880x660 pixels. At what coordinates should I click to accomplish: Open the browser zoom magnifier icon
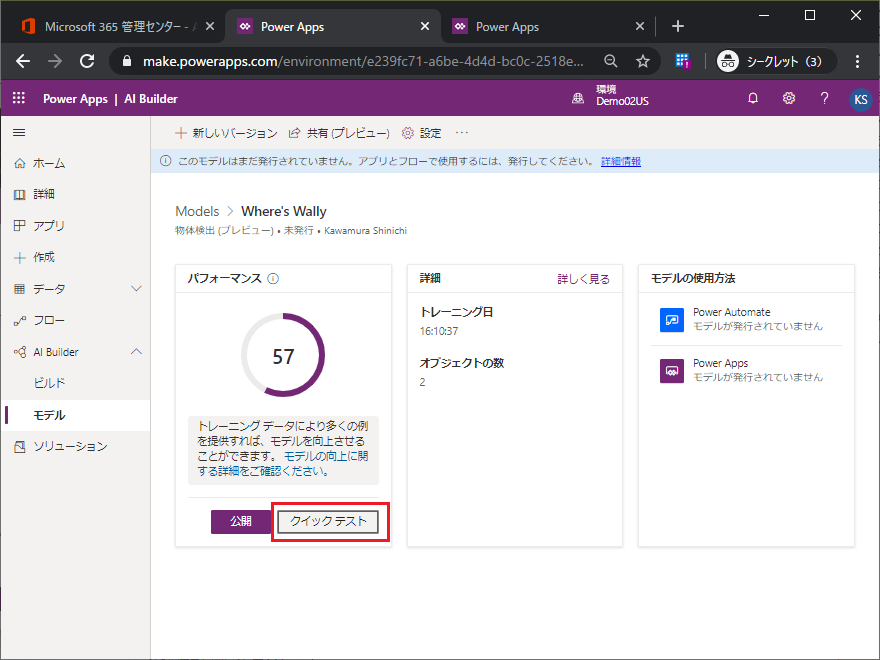(x=611, y=61)
